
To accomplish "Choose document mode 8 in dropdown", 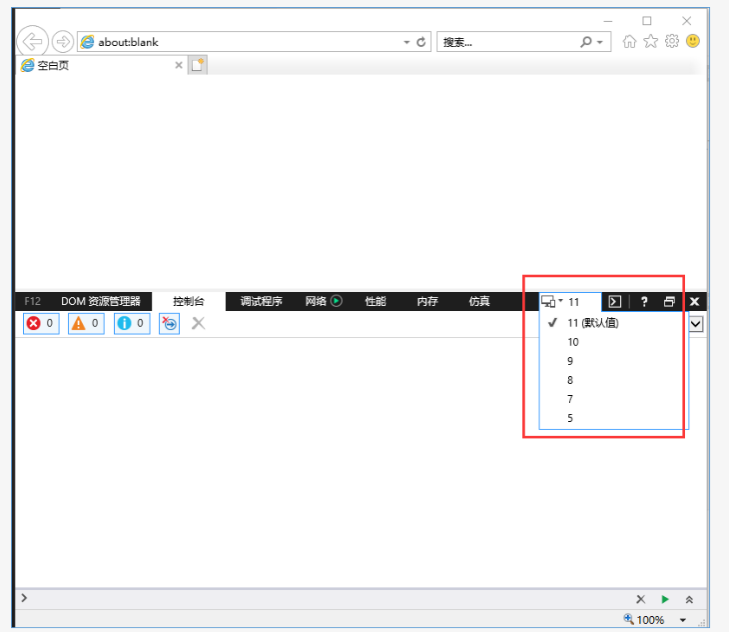I will point(571,380).
